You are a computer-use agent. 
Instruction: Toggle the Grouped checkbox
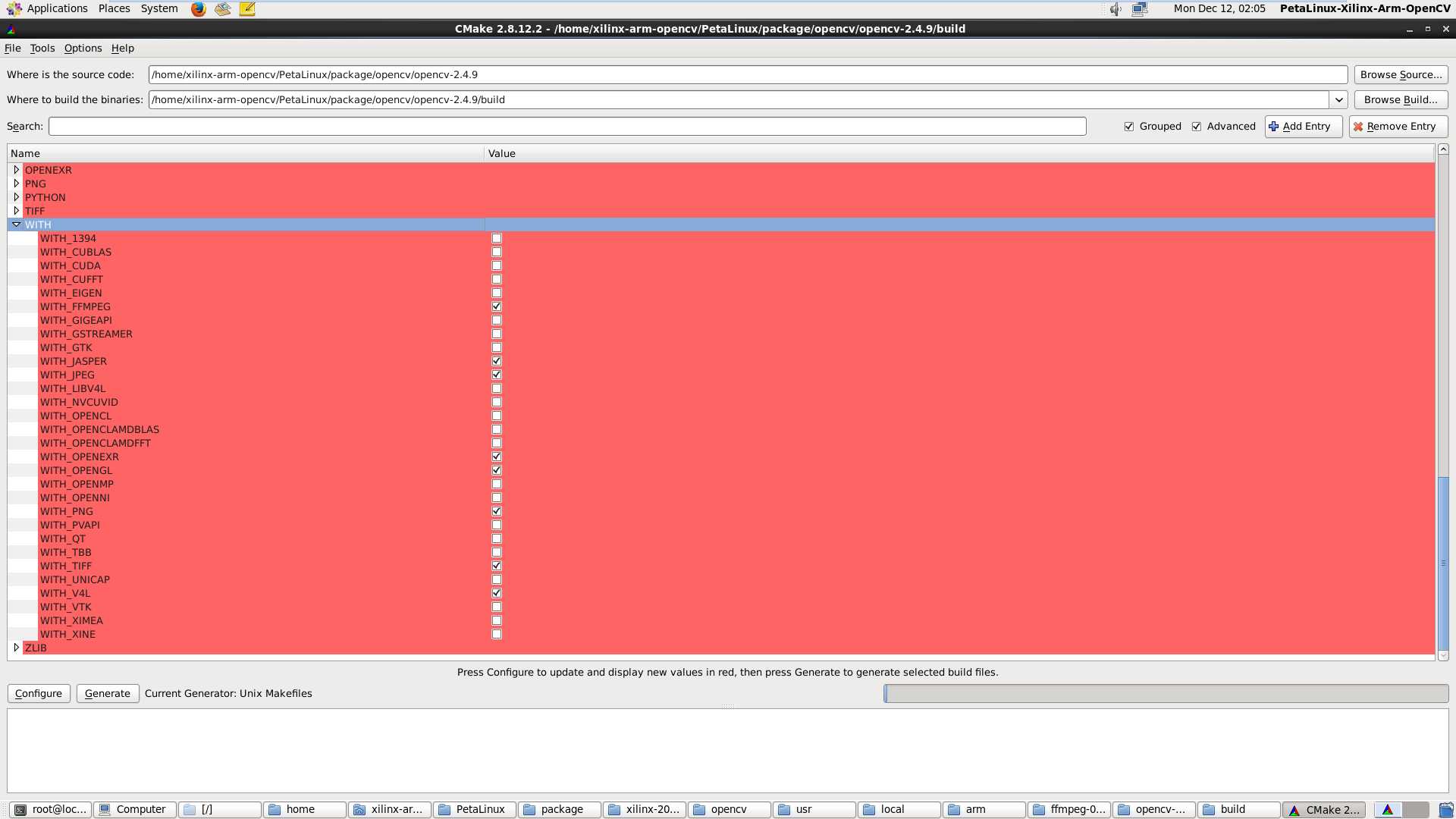pyautogui.click(x=1129, y=127)
